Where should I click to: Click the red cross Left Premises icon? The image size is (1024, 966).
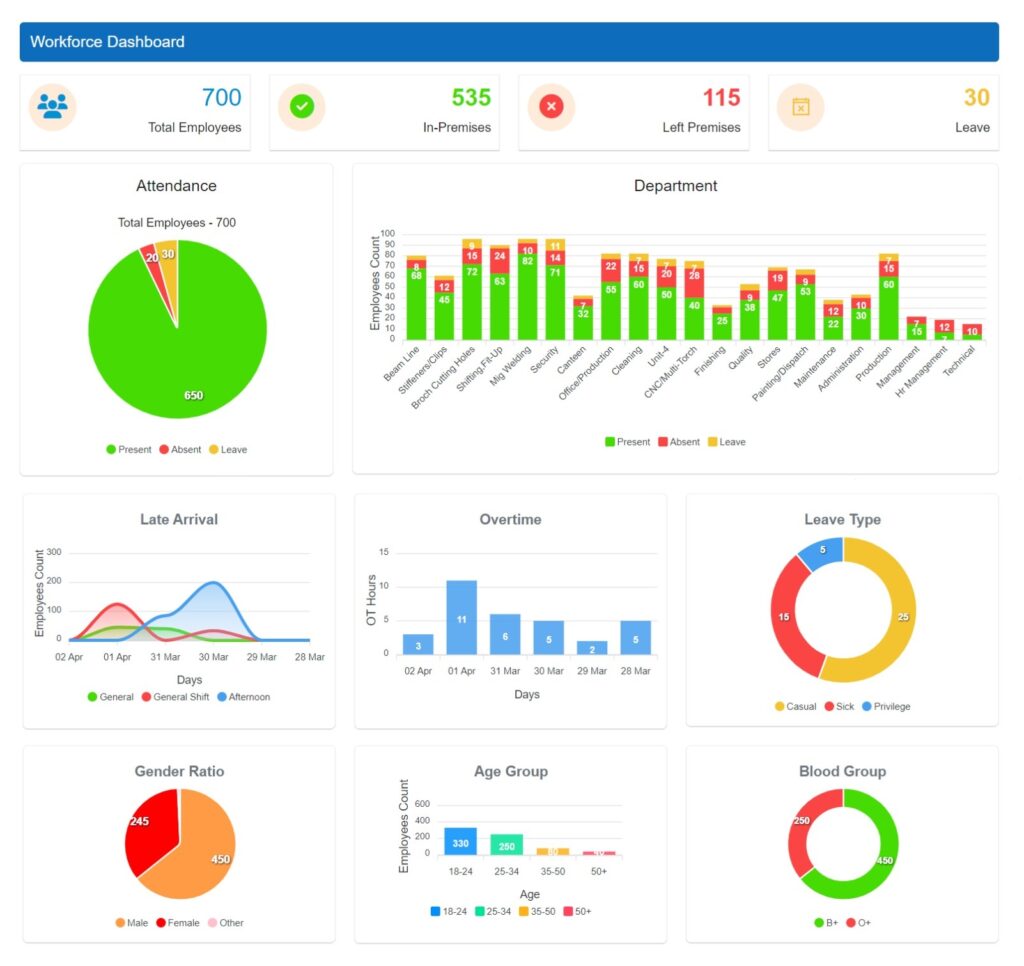tap(550, 104)
